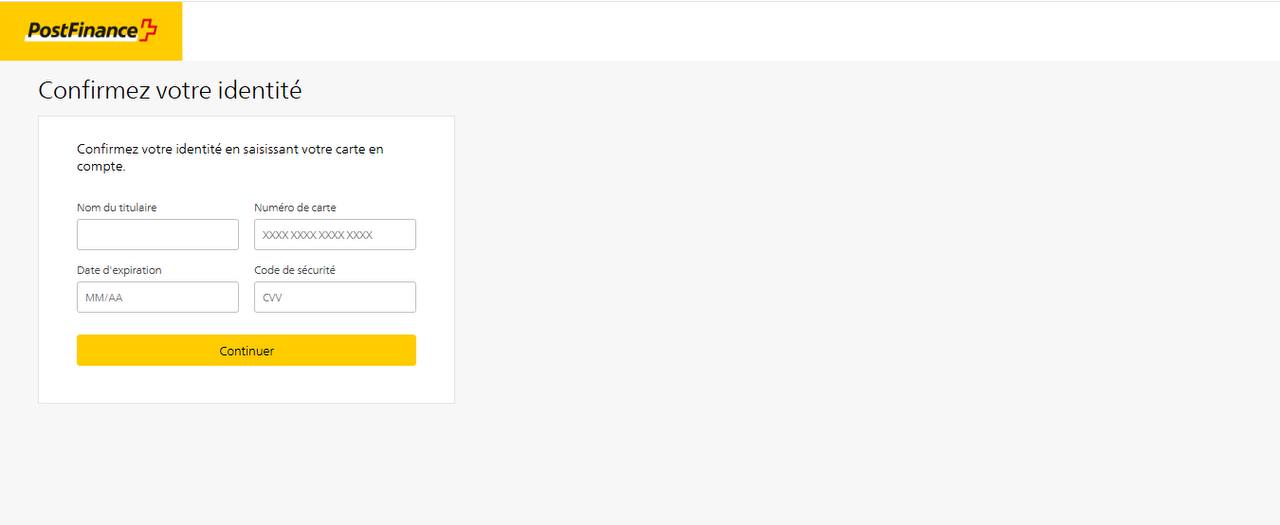Click the instruction paragraph above the form fields
Image resolution: width=1280 pixels, height=525 pixels.
tap(230, 150)
